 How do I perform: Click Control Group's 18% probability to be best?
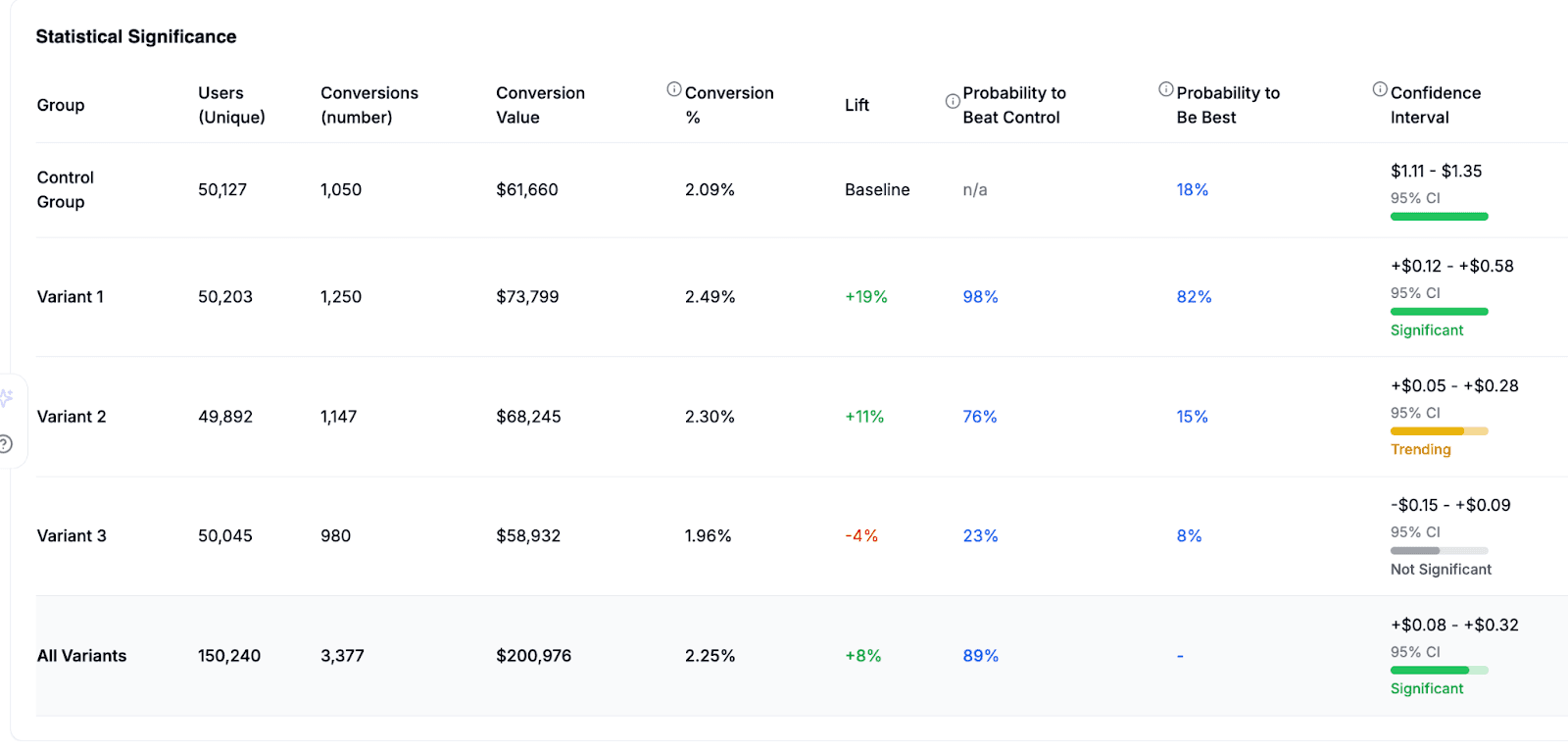tap(1192, 190)
